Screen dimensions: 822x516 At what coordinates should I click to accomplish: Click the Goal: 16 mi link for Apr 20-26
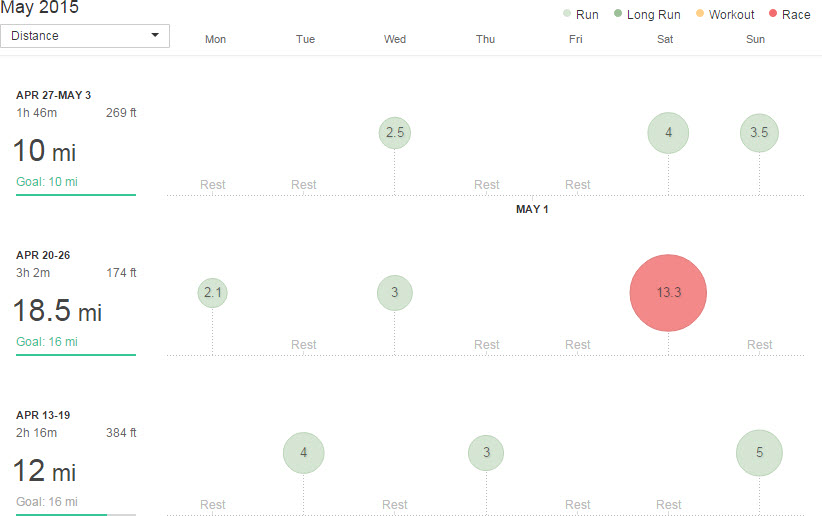tap(47, 342)
